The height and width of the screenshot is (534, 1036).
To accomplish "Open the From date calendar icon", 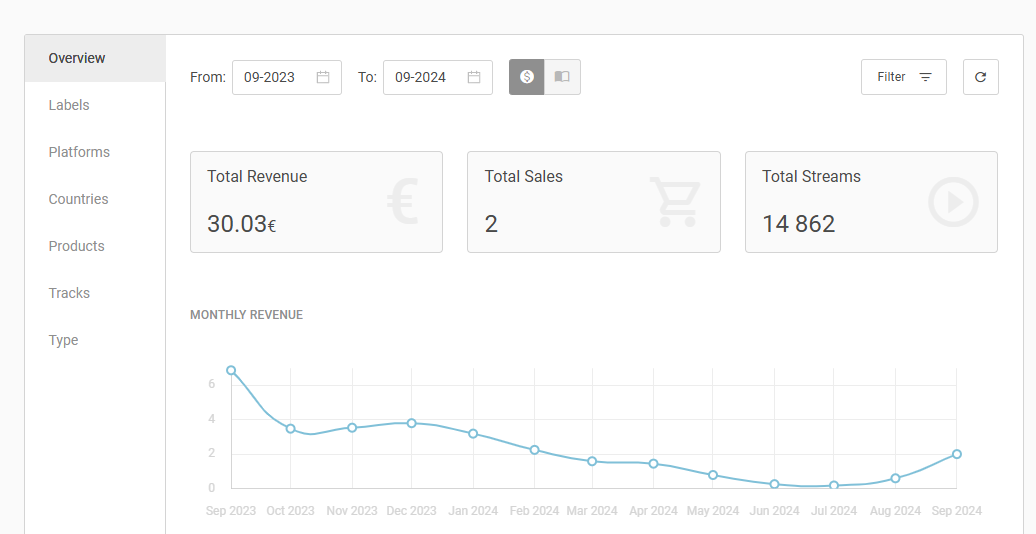I will pos(322,77).
